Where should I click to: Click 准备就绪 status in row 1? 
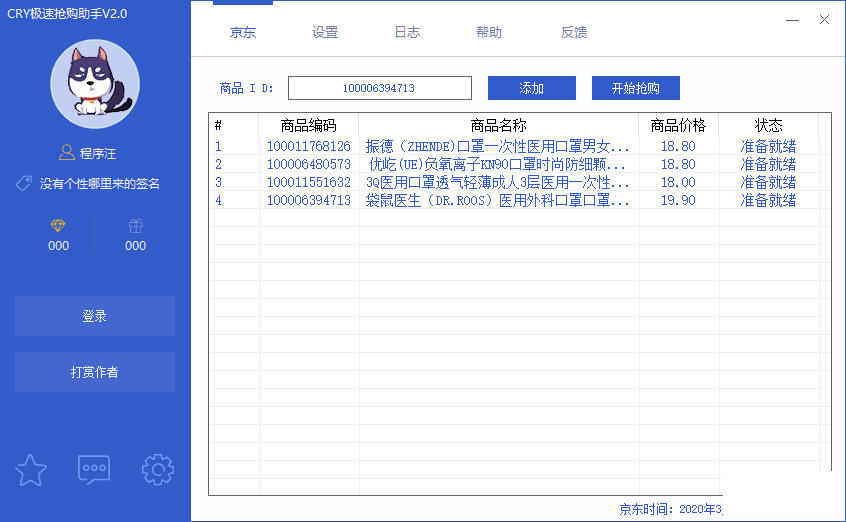[x=768, y=146]
